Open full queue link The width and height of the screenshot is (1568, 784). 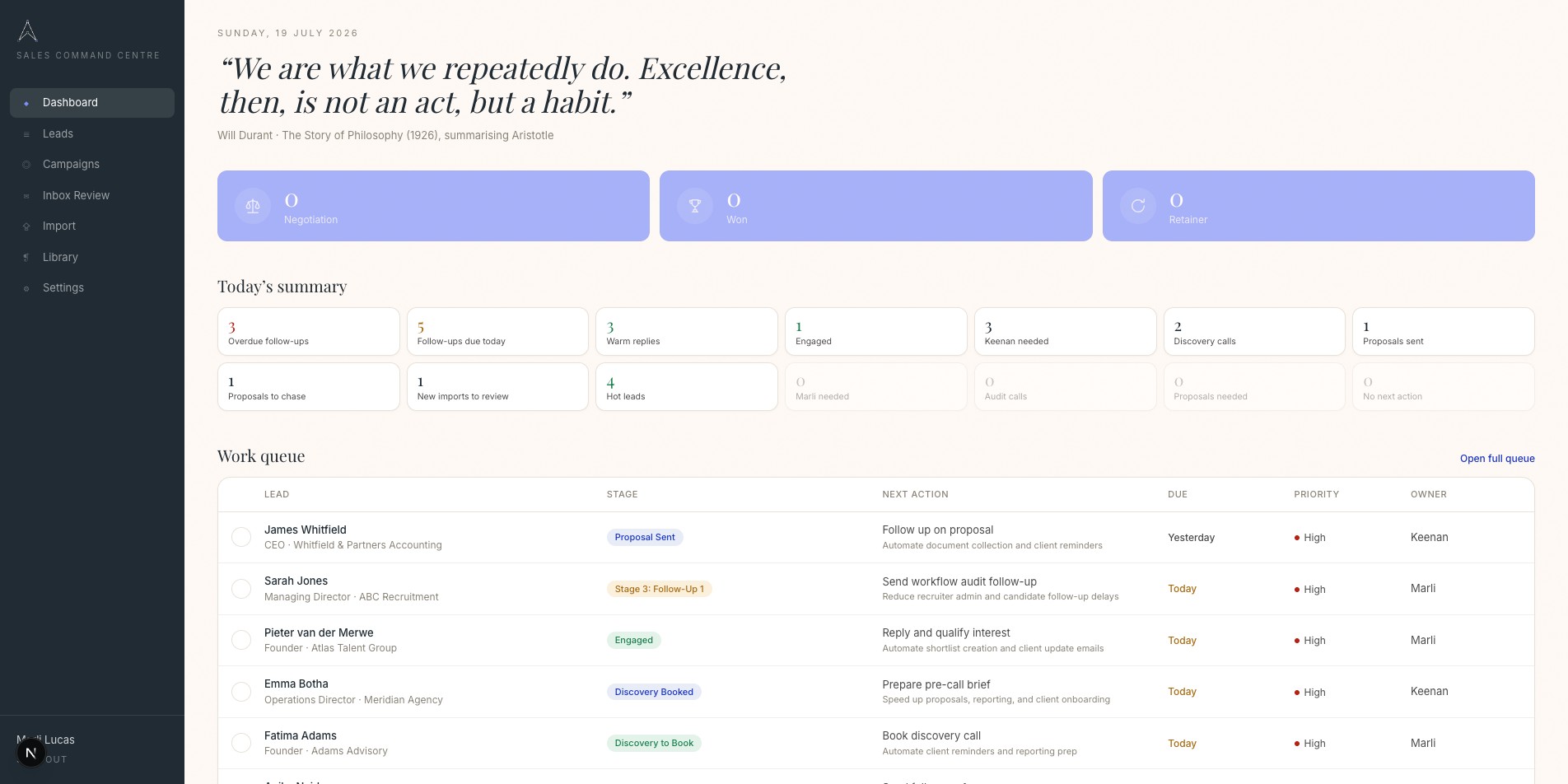point(1497,459)
